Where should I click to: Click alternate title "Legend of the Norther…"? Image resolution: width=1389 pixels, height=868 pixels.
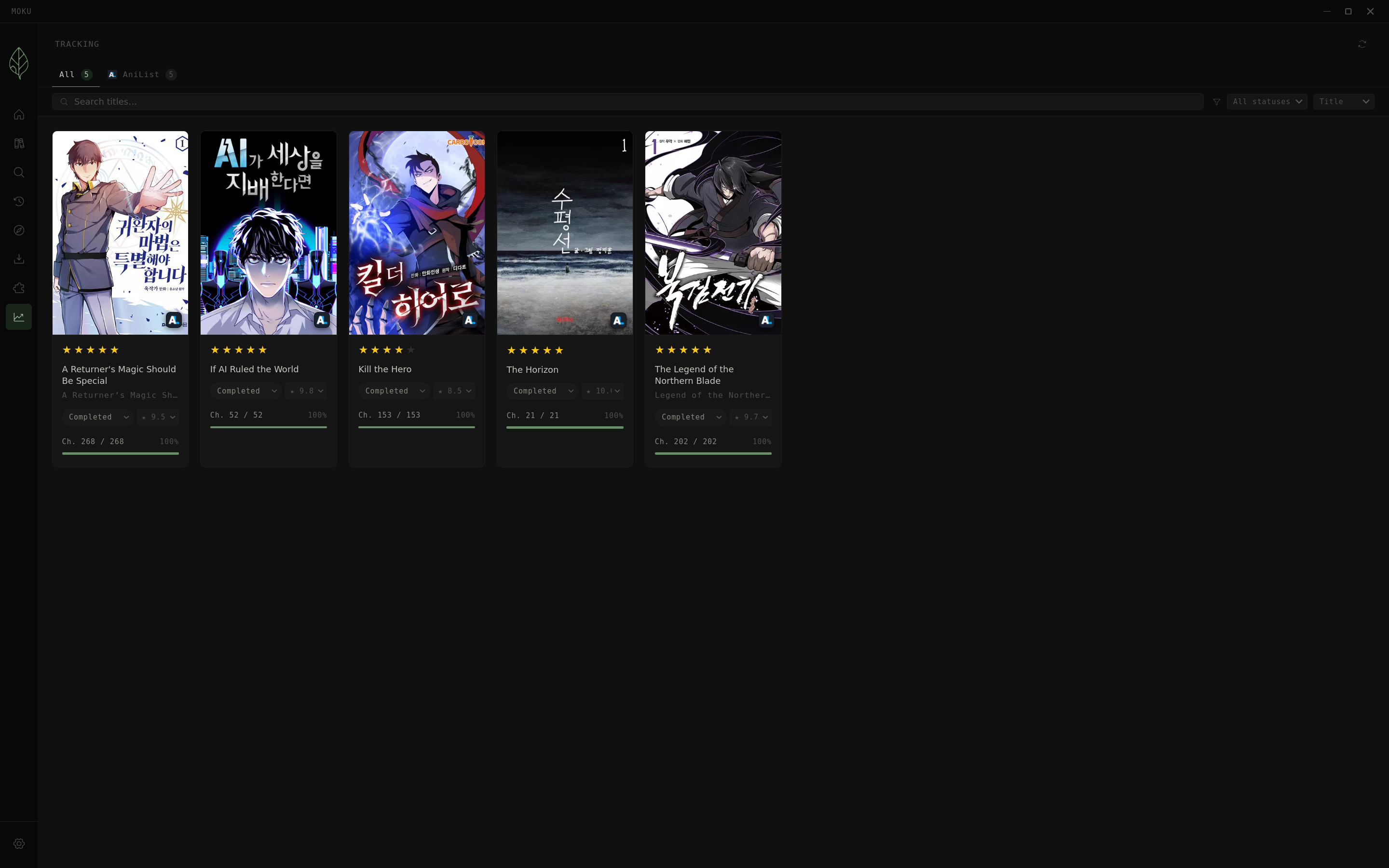click(x=713, y=395)
